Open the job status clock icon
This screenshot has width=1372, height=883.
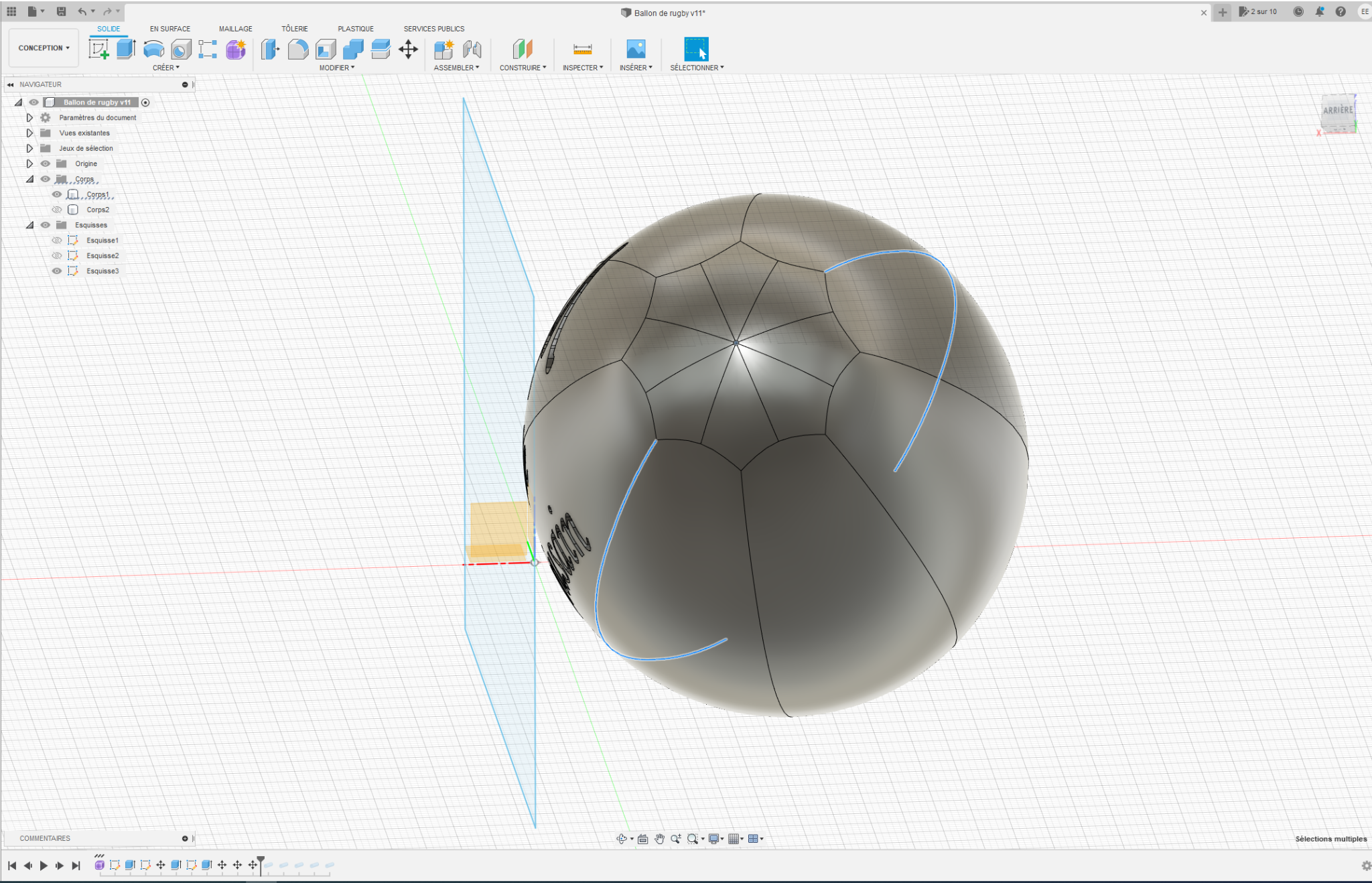(1298, 11)
